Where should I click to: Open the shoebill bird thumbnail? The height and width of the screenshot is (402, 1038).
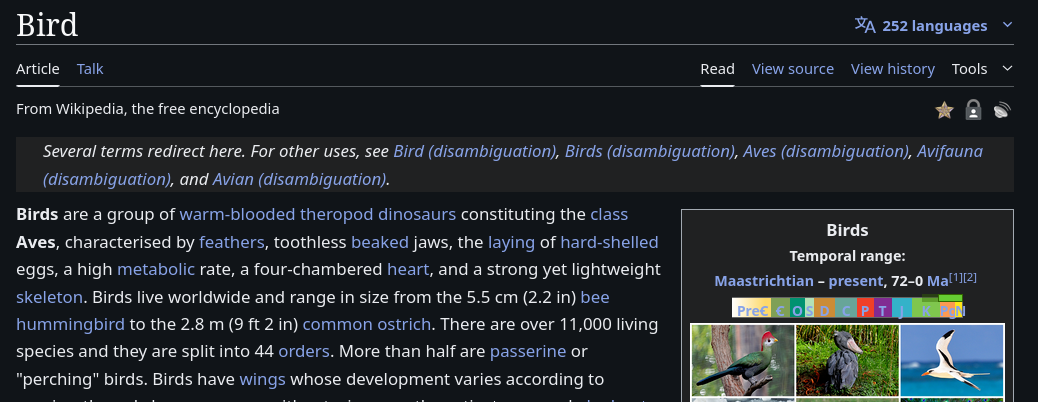pyautogui.click(x=847, y=360)
